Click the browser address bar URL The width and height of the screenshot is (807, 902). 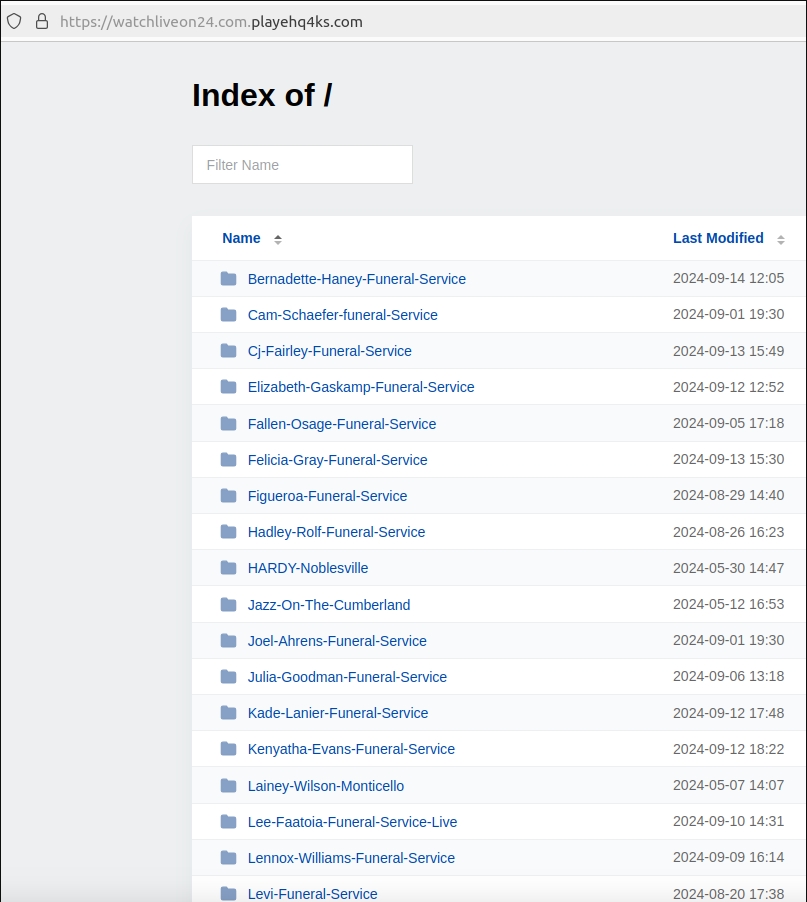point(211,22)
